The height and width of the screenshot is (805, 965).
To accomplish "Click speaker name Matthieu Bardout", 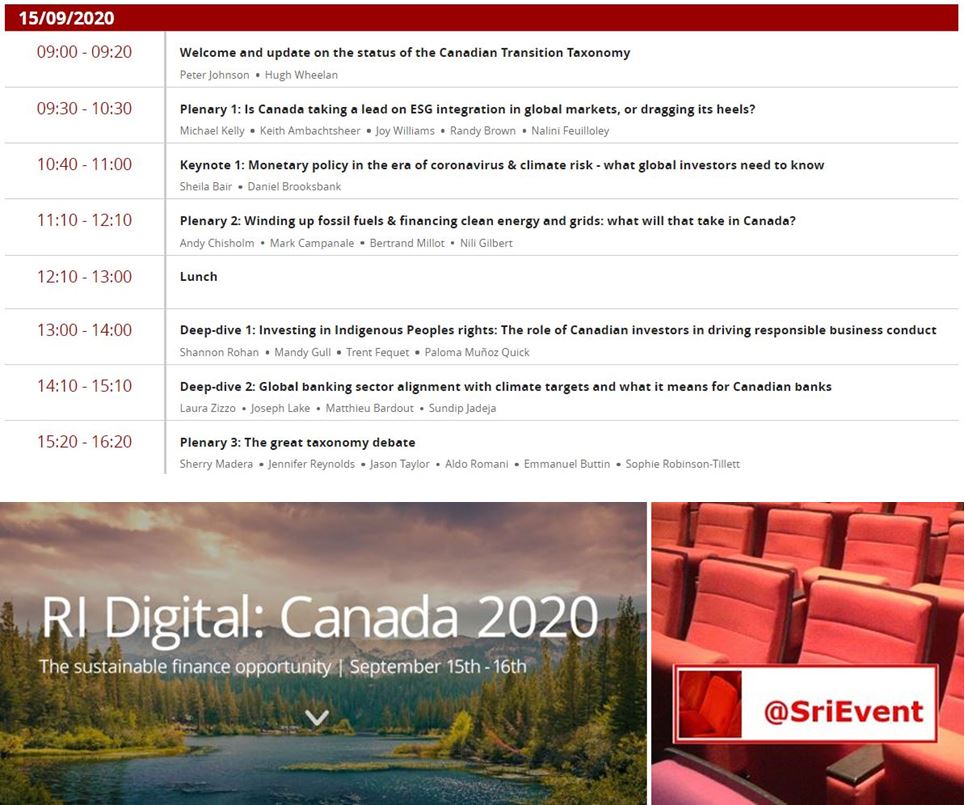I will tap(369, 408).
